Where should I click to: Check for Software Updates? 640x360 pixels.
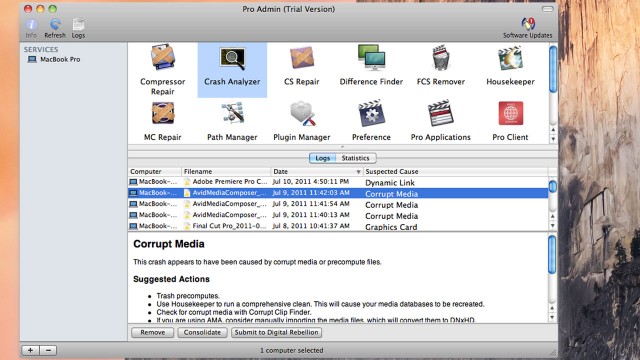tap(527, 28)
